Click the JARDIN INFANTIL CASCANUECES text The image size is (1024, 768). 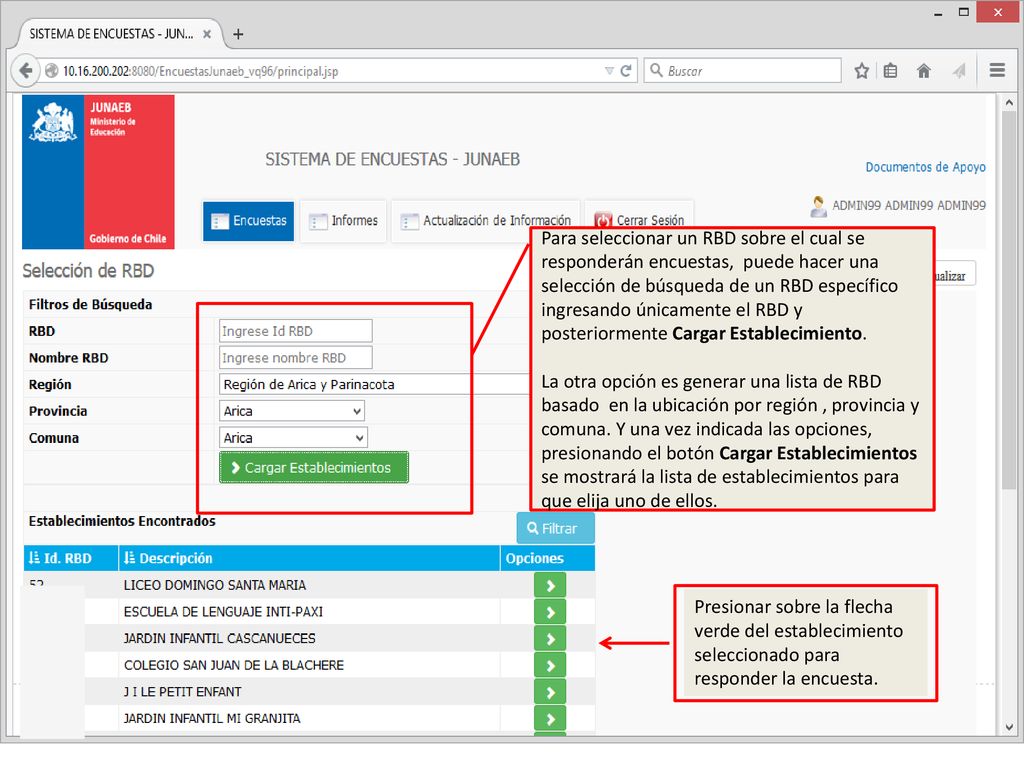pos(219,639)
